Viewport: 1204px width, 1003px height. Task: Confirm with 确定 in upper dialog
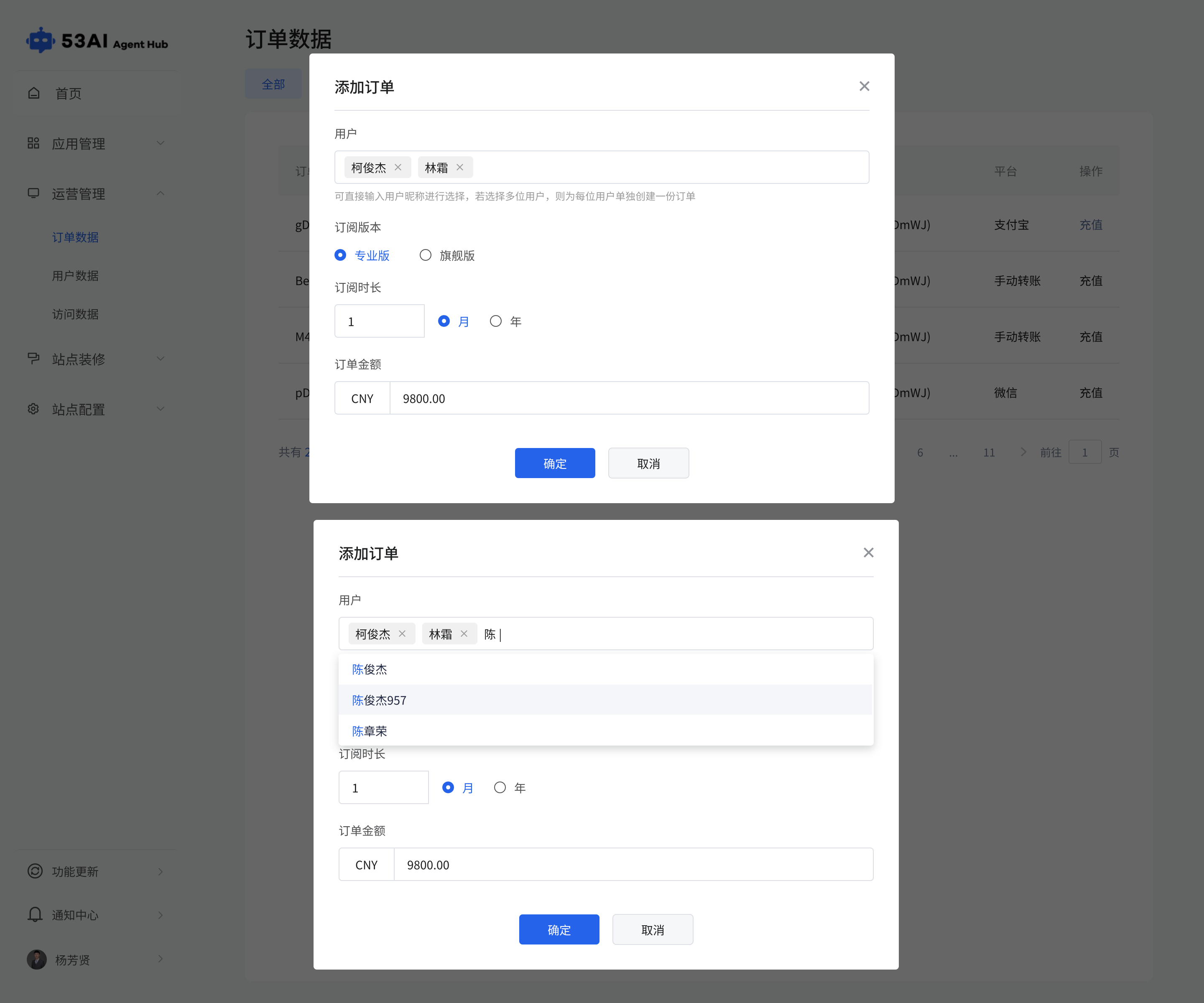[x=554, y=463]
